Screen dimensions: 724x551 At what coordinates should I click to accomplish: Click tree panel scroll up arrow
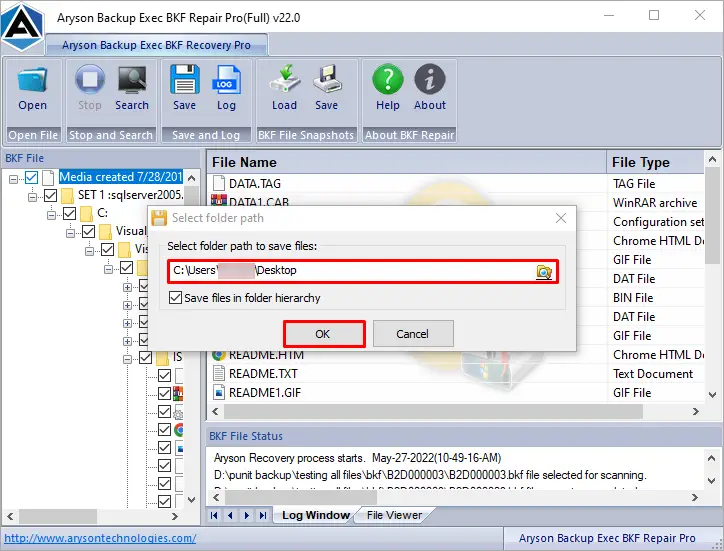[x=192, y=178]
